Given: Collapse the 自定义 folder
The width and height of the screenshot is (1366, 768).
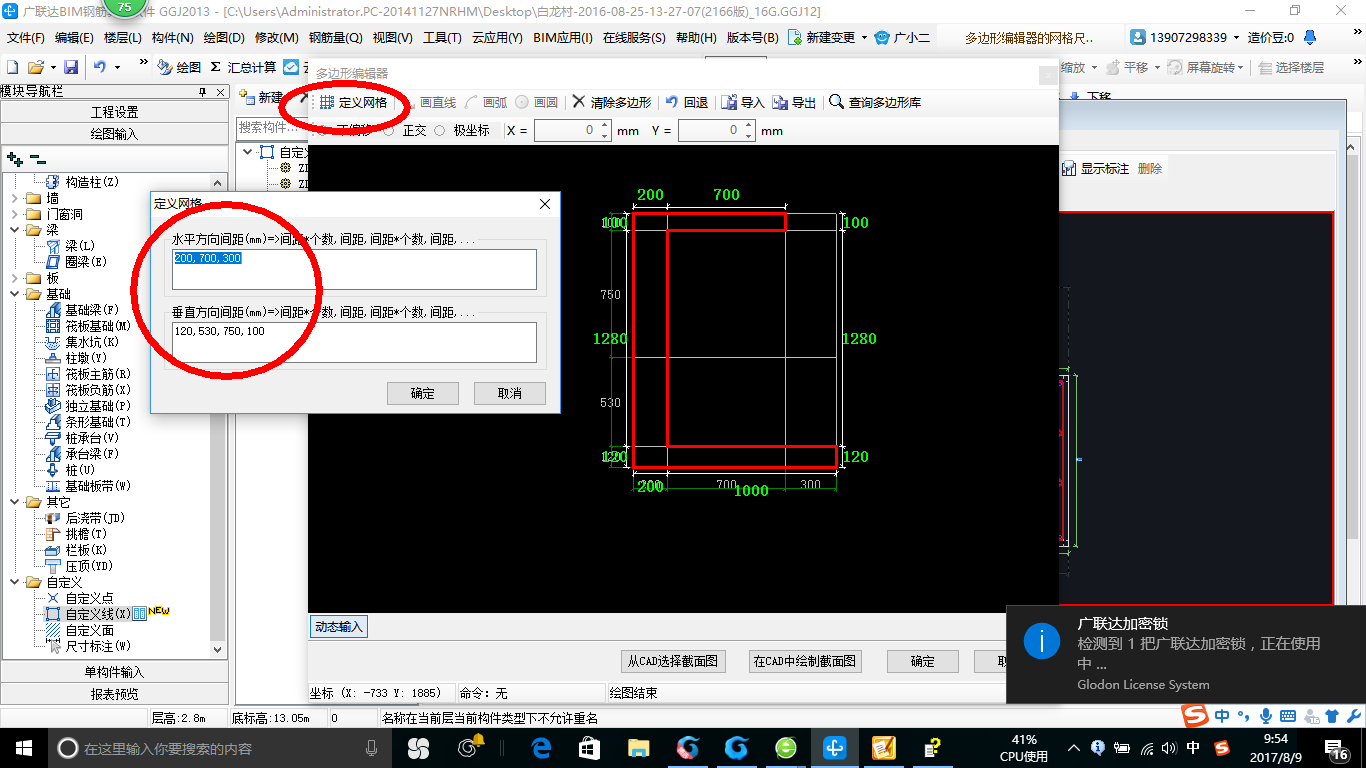Looking at the screenshot, I should pos(14,582).
